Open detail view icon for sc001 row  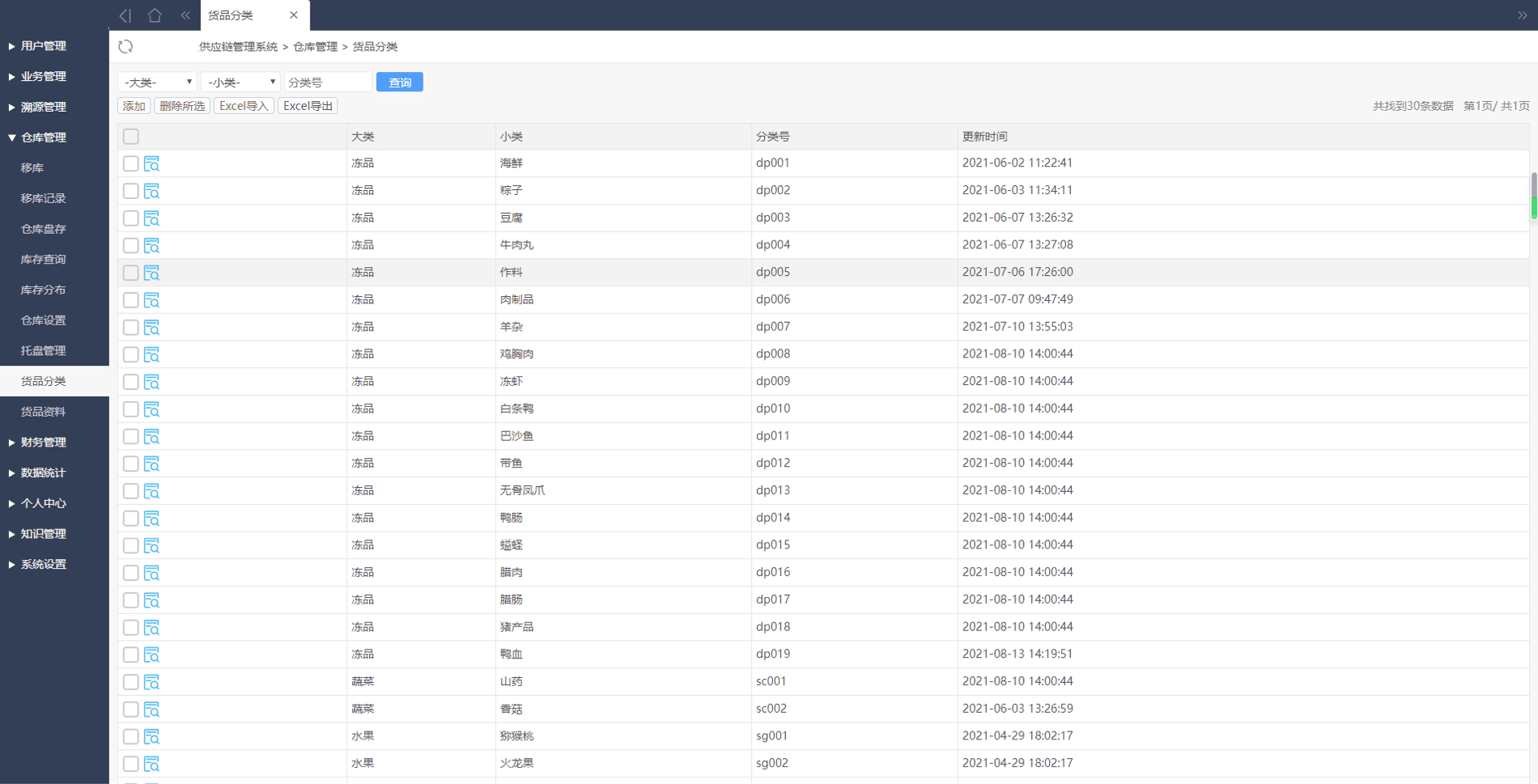(151, 682)
